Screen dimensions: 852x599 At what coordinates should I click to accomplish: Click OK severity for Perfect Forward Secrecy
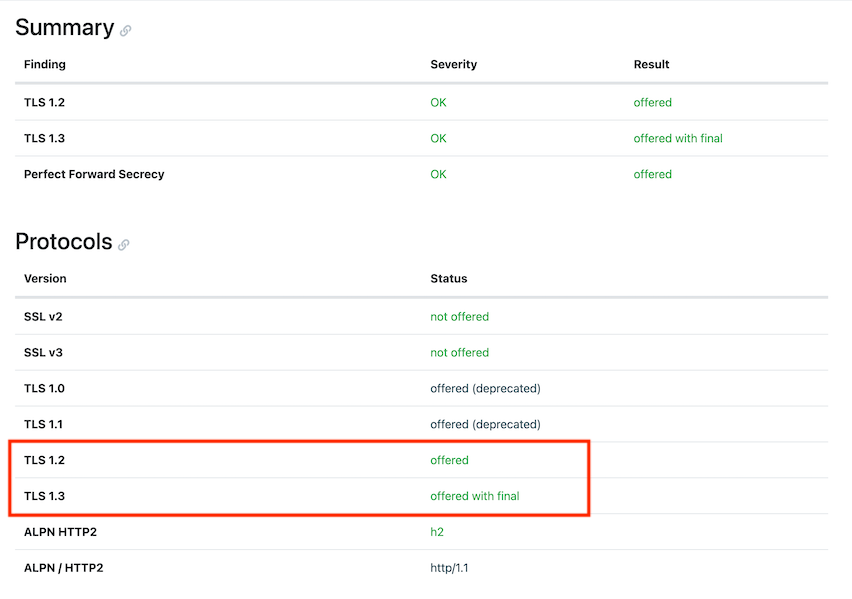[438, 174]
